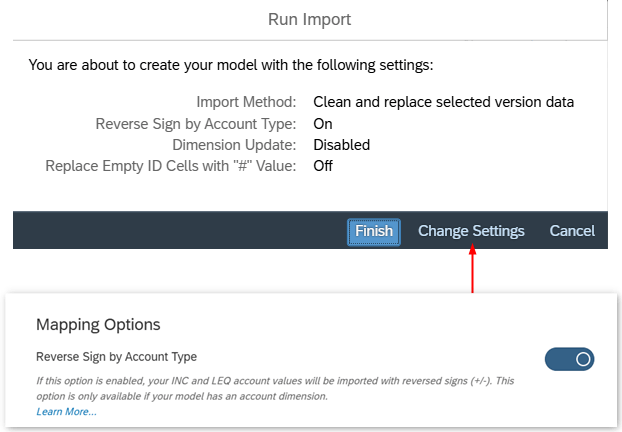Select the Dimension Update label
622x432 pixels.
[x=234, y=145]
